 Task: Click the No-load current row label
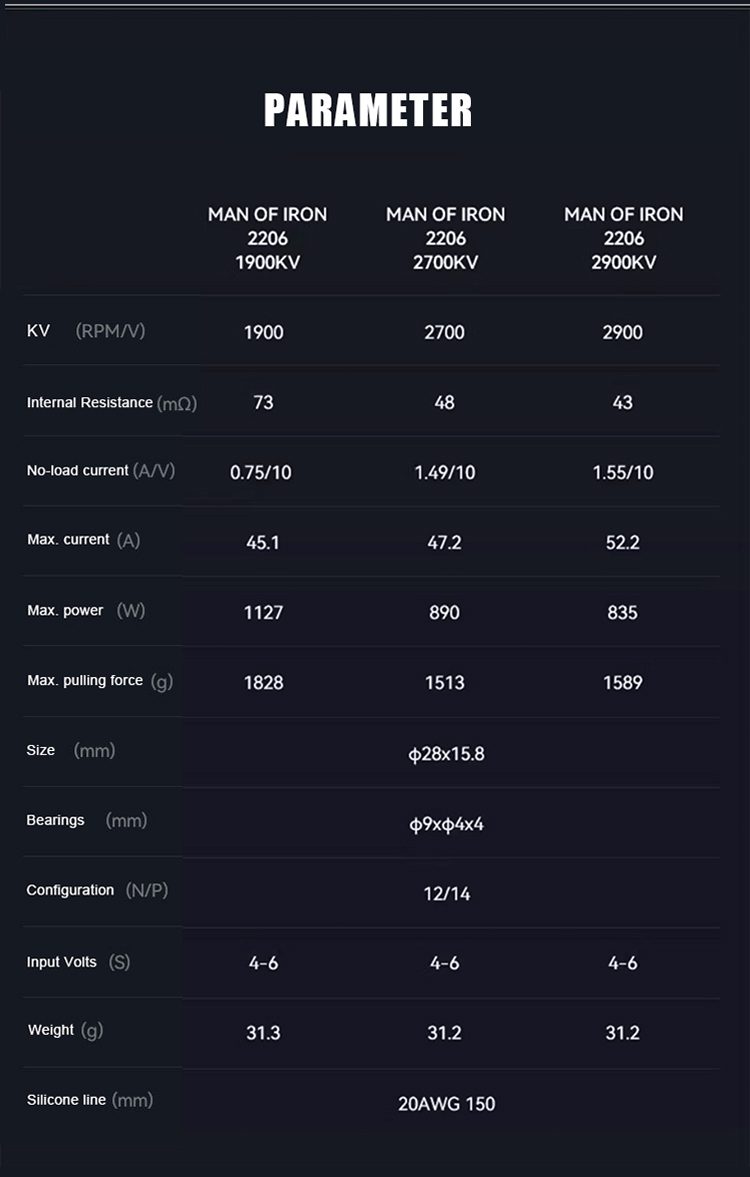pyautogui.click(x=100, y=471)
